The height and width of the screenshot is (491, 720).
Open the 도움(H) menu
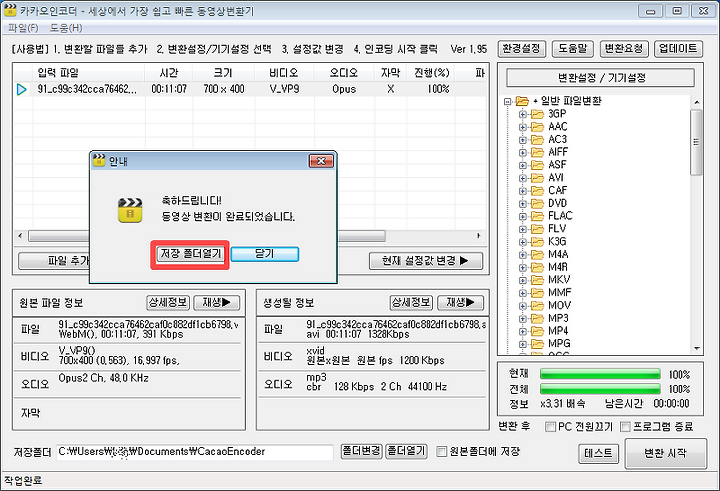(66, 28)
